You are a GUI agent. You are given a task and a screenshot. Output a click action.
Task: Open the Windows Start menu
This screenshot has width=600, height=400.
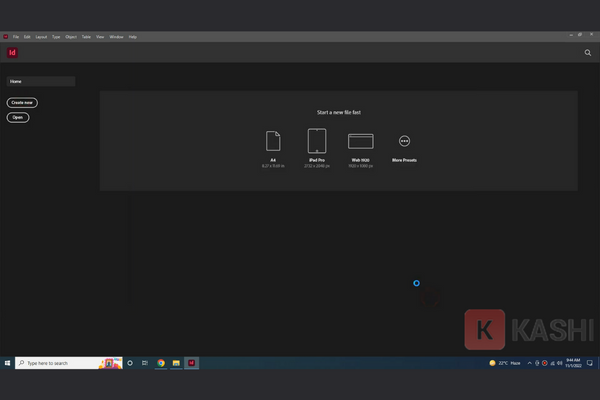[x=7, y=363]
